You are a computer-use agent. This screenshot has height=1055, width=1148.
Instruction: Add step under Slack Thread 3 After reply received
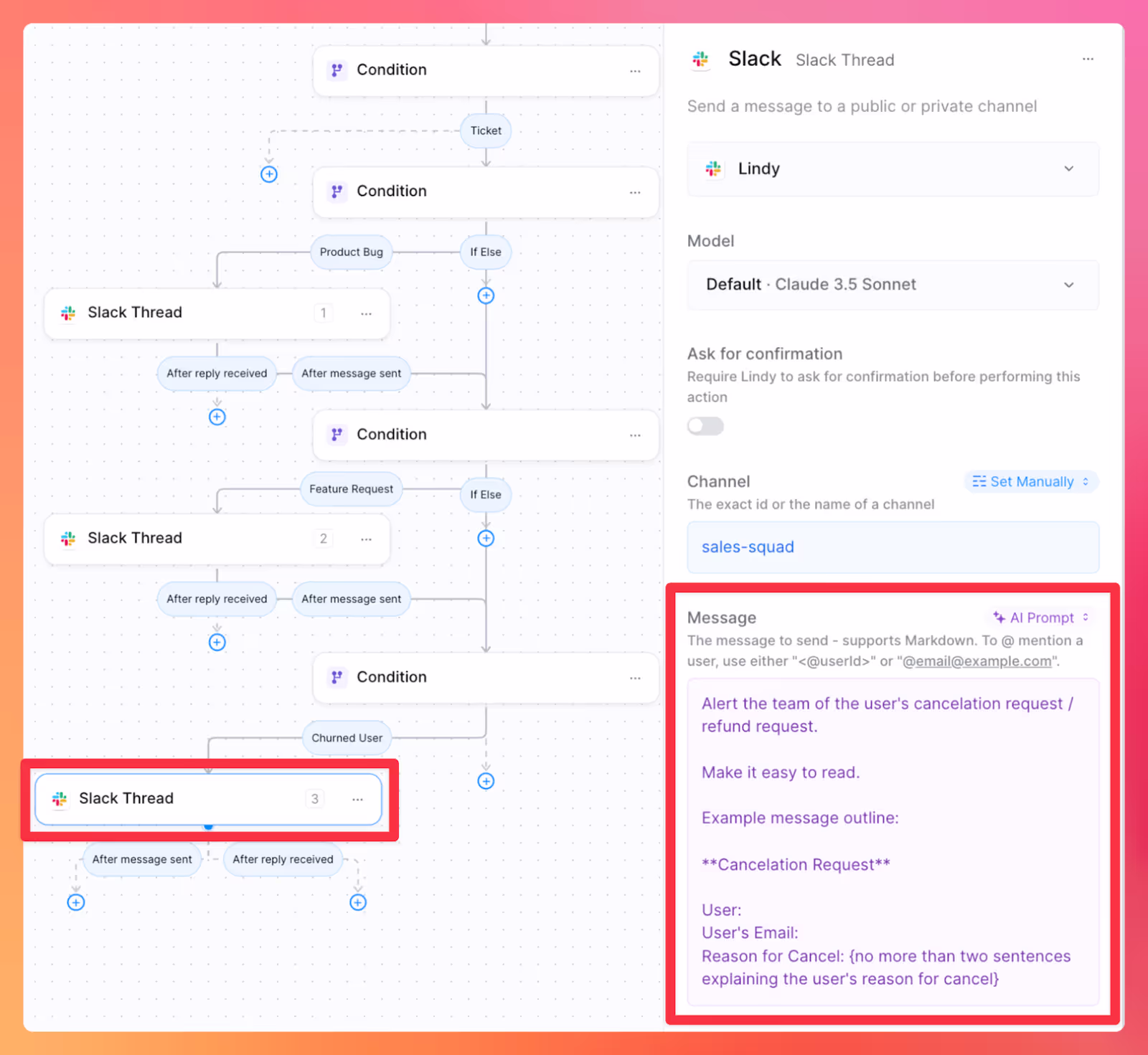pyautogui.click(x=358, y=902)
